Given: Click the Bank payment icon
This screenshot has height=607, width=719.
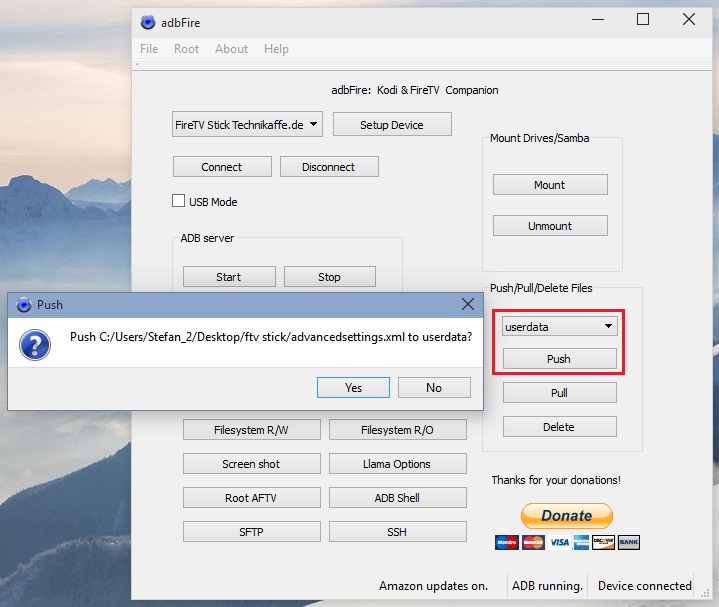Looking at the screenshot, I should click(x=629, y=542).
